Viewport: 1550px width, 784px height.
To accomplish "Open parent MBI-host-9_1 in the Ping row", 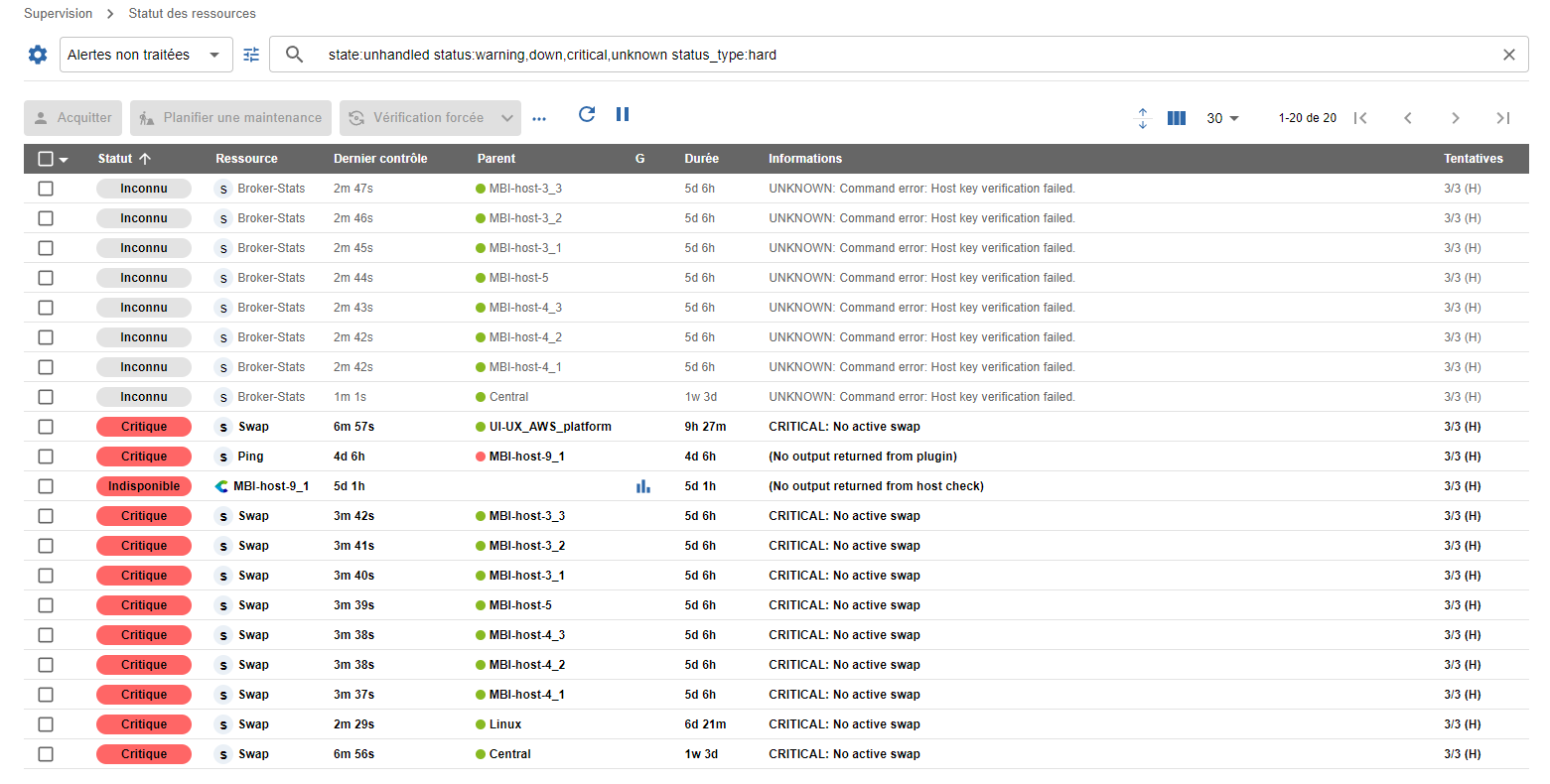I will tap(526, 457).
